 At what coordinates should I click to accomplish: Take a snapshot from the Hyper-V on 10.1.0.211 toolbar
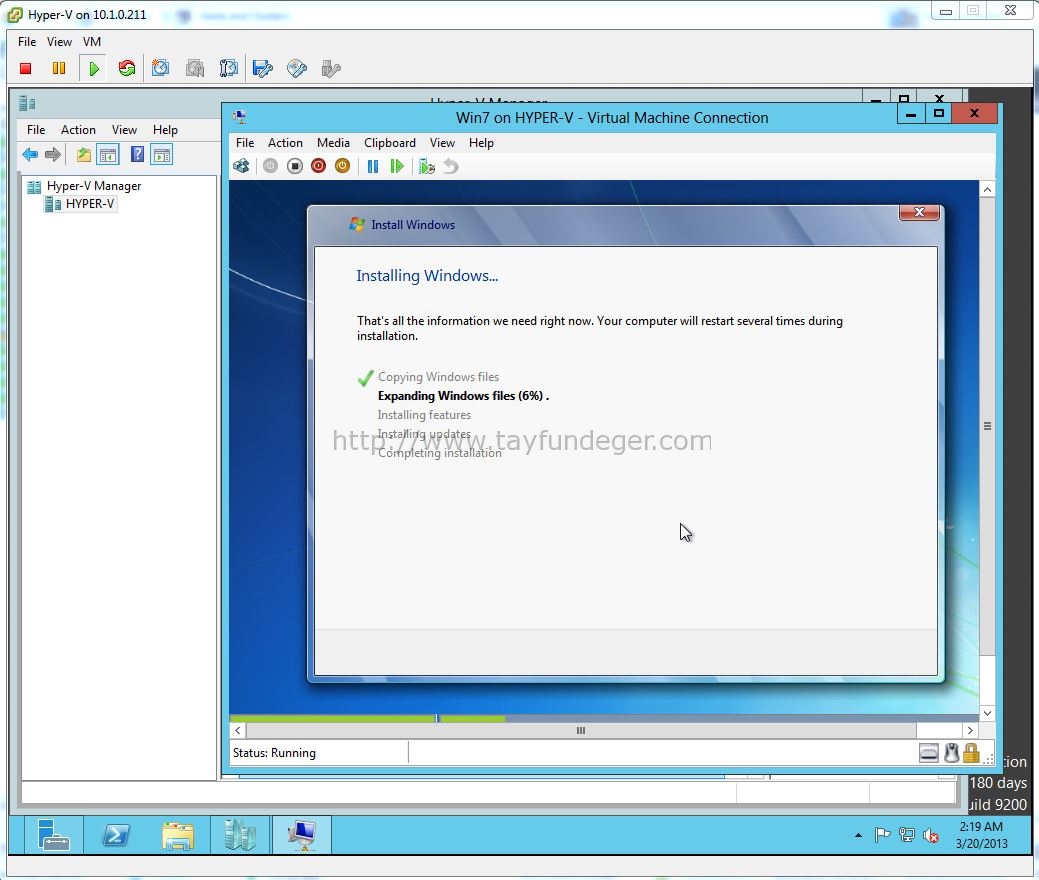[160, 68]
